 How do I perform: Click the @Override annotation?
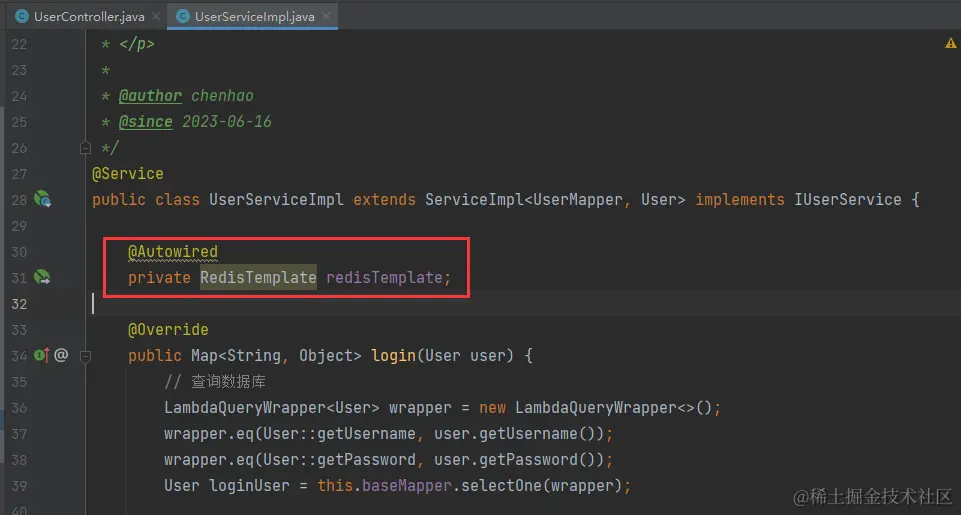click(x=168, y=329)
